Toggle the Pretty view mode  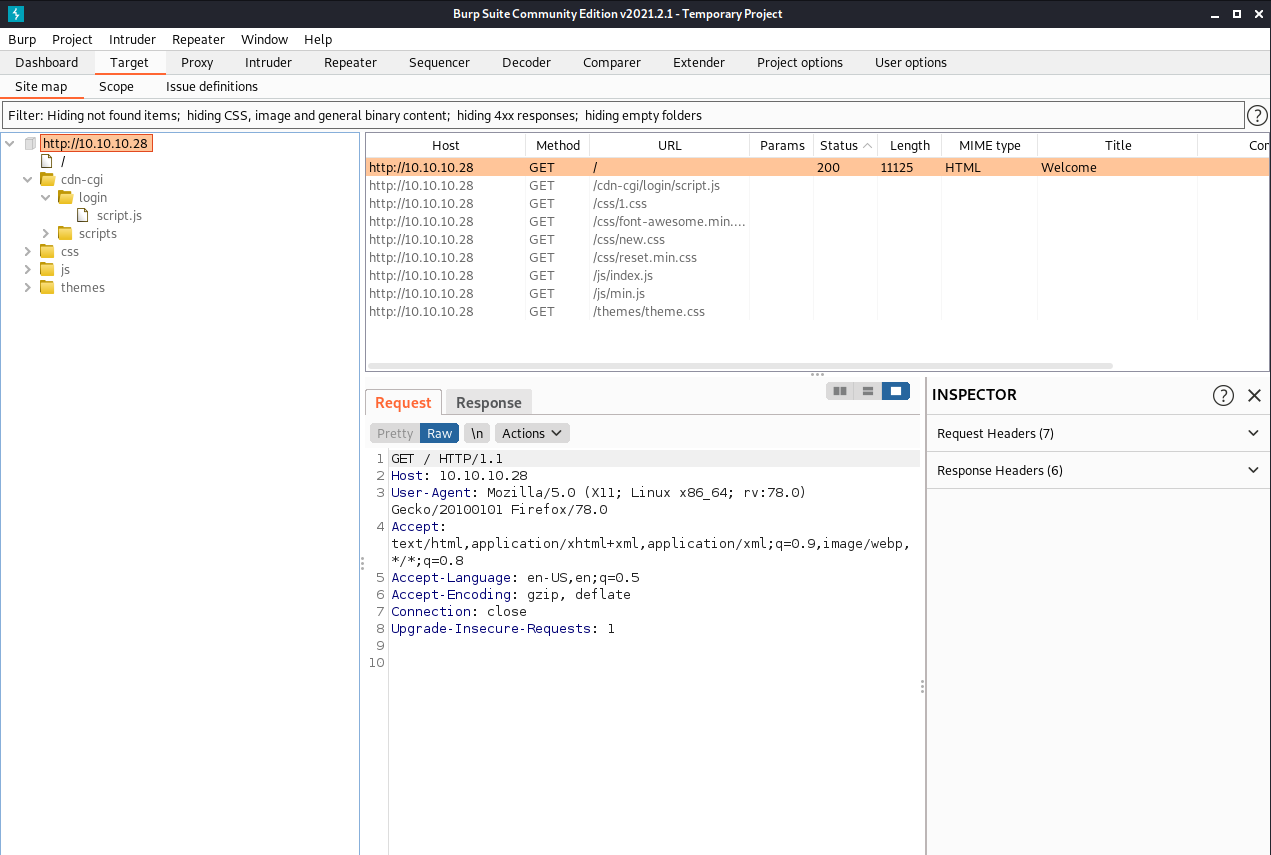pos(394,433)
